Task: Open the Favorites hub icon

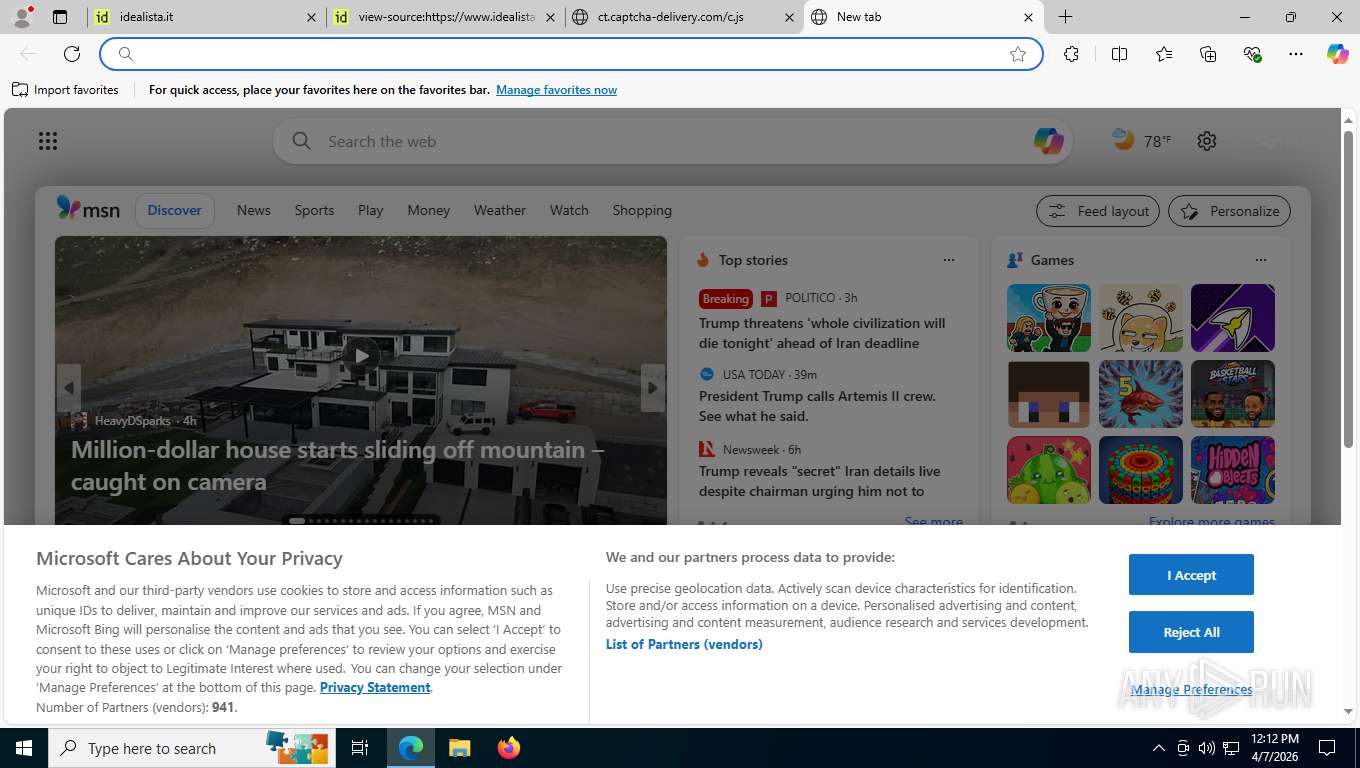Action: [x=1164, y=54]
